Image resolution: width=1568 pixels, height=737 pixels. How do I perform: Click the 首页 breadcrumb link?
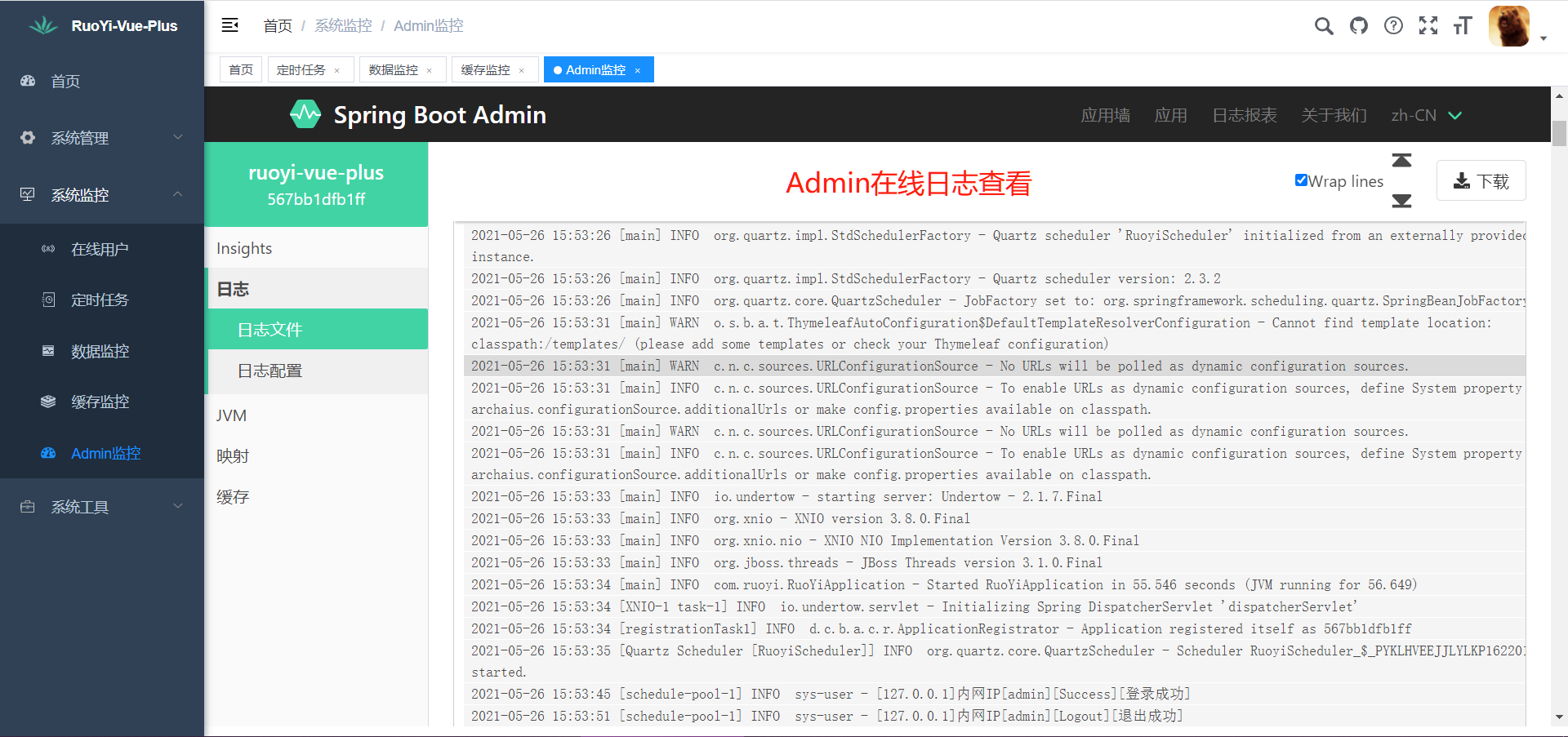278,26
